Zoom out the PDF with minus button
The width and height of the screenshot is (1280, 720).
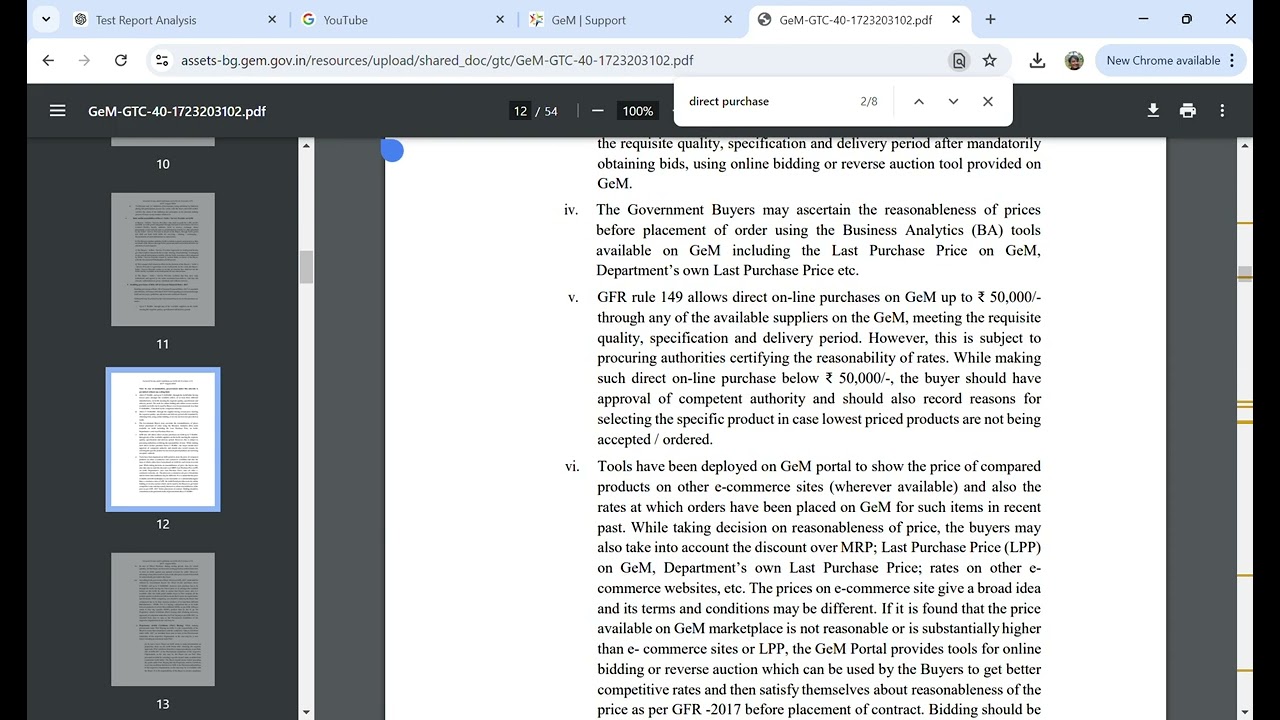click(597, 111)
